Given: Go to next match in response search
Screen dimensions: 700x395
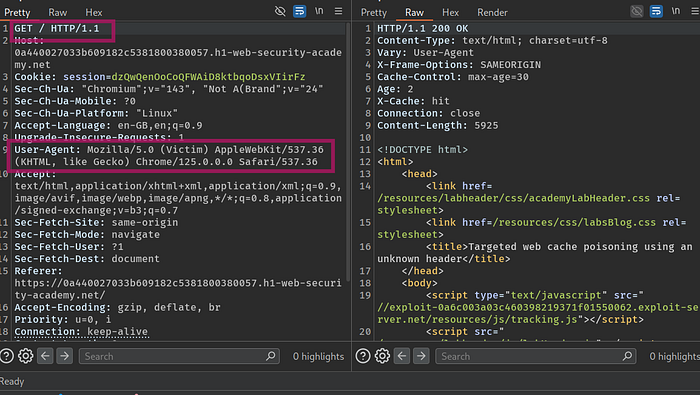Looking at the screenshot, I should click(421, 356).
